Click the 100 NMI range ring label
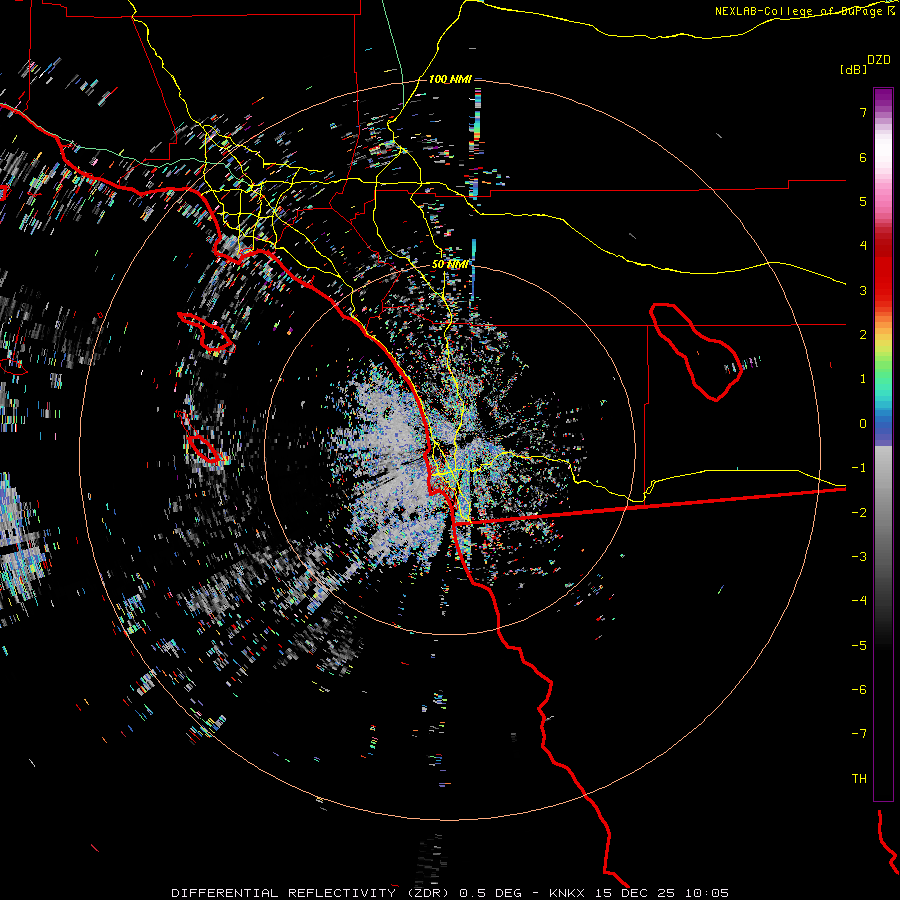 pos(450,79)
